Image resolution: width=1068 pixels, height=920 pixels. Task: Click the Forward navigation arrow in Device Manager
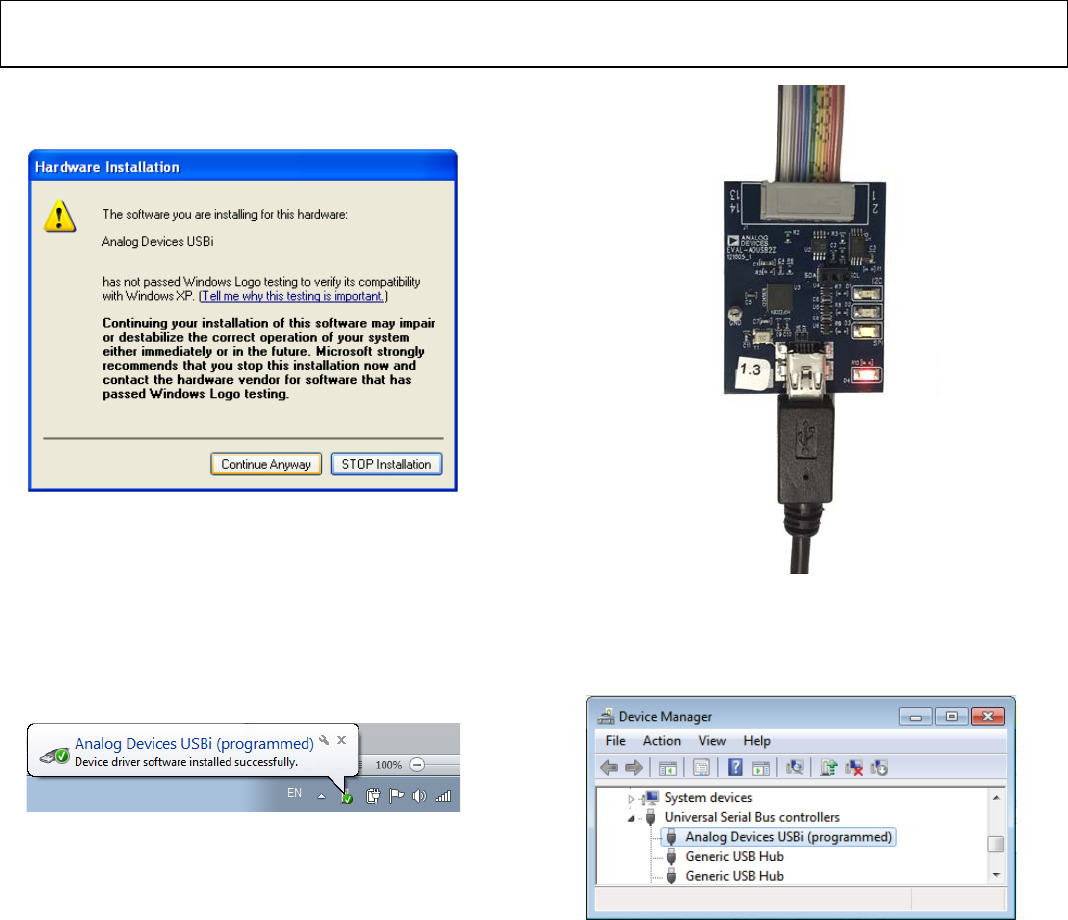coord(633,767)
